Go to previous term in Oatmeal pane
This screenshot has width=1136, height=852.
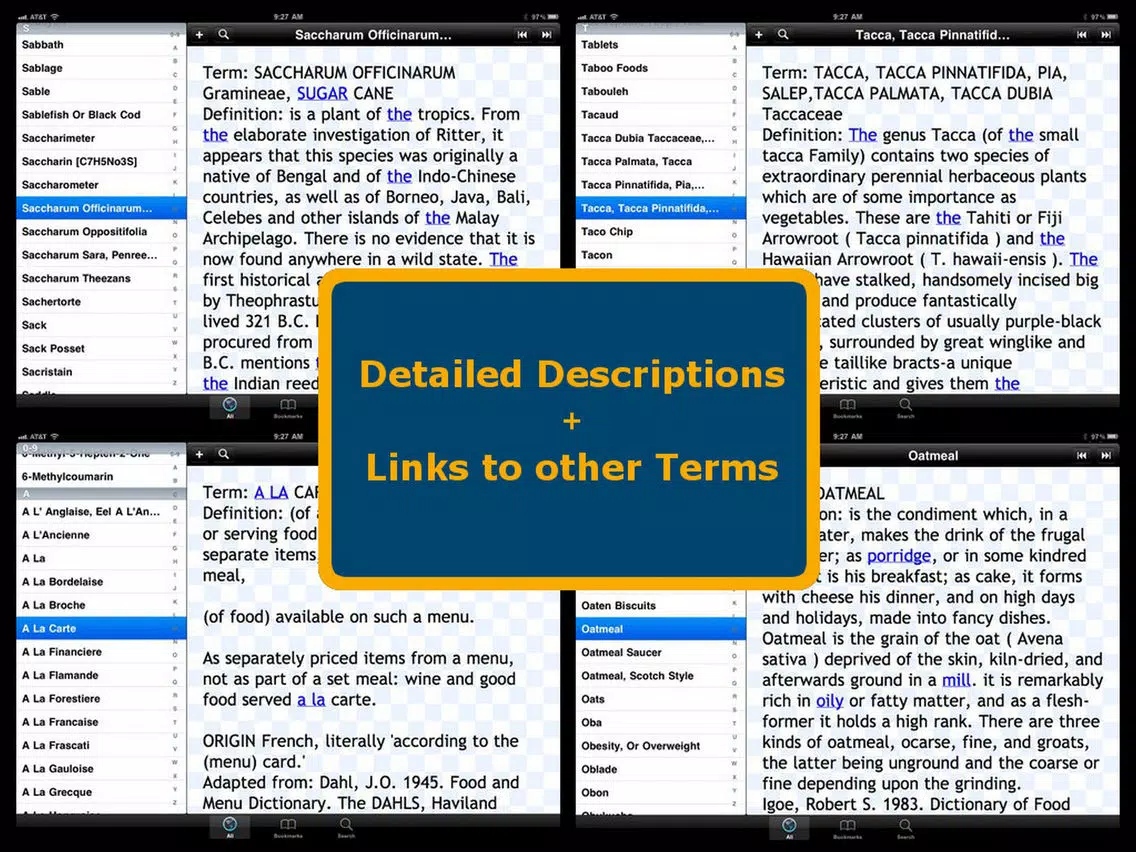pyautogui.click(x=1082, y=455)
